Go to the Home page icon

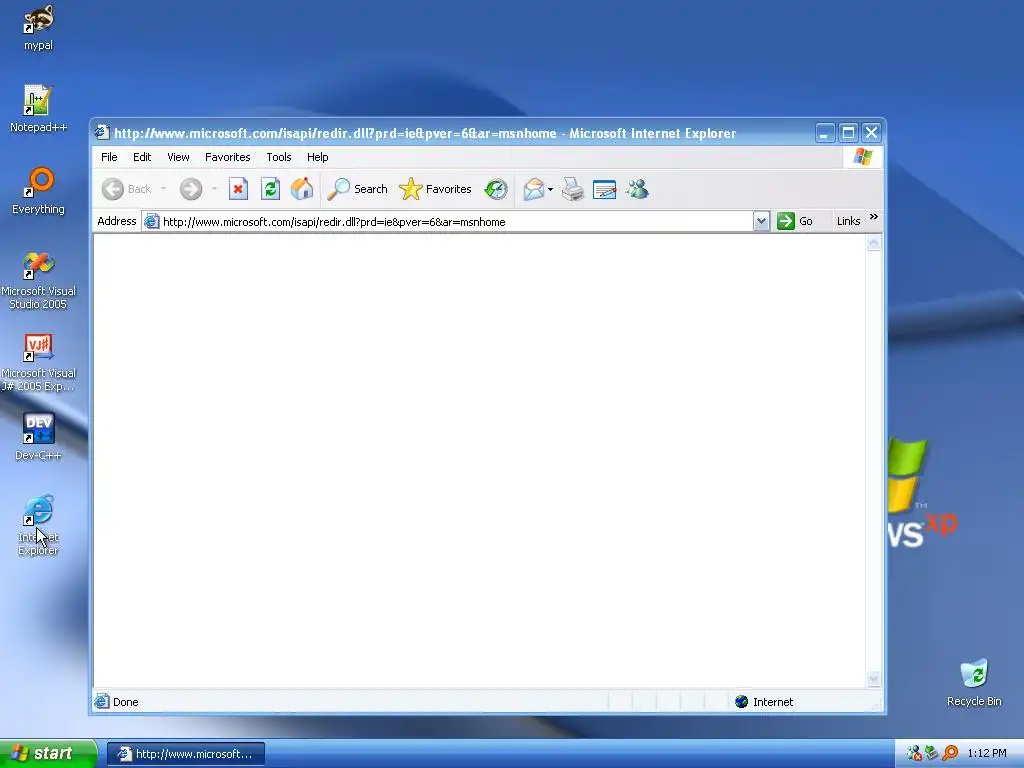(302, 189)
